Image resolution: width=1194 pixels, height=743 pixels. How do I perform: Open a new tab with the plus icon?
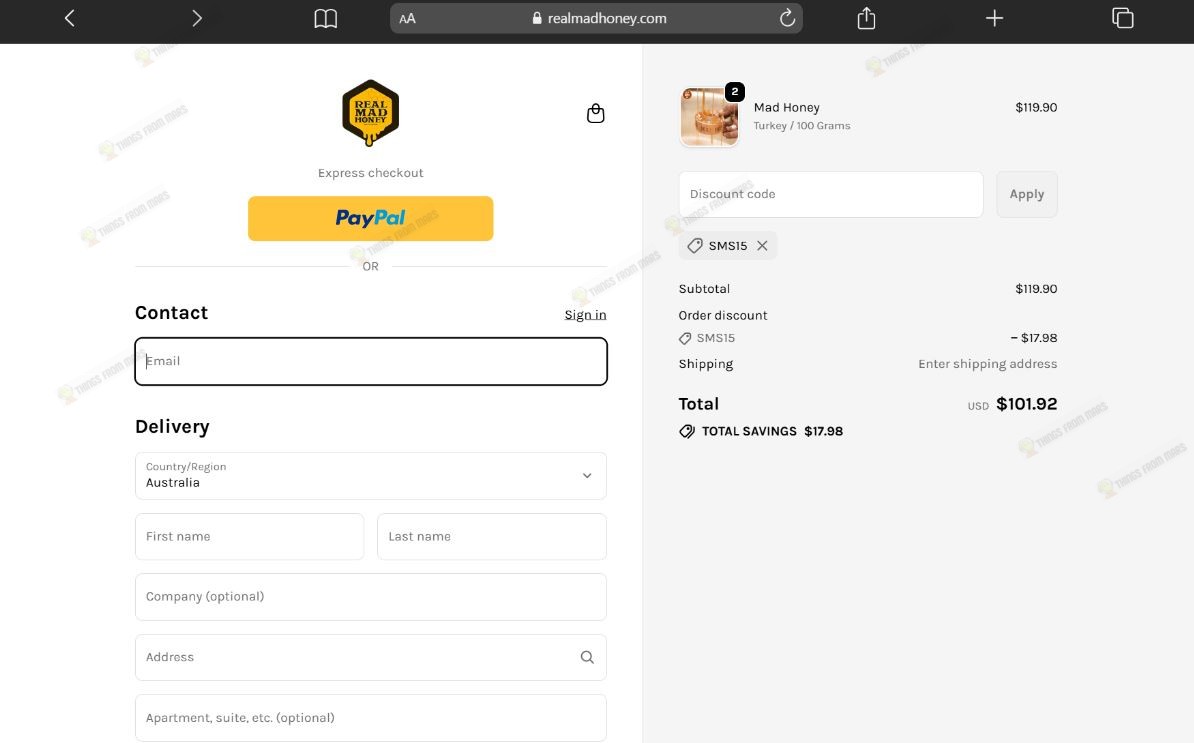pyautogui.click(x=994, y=18)
